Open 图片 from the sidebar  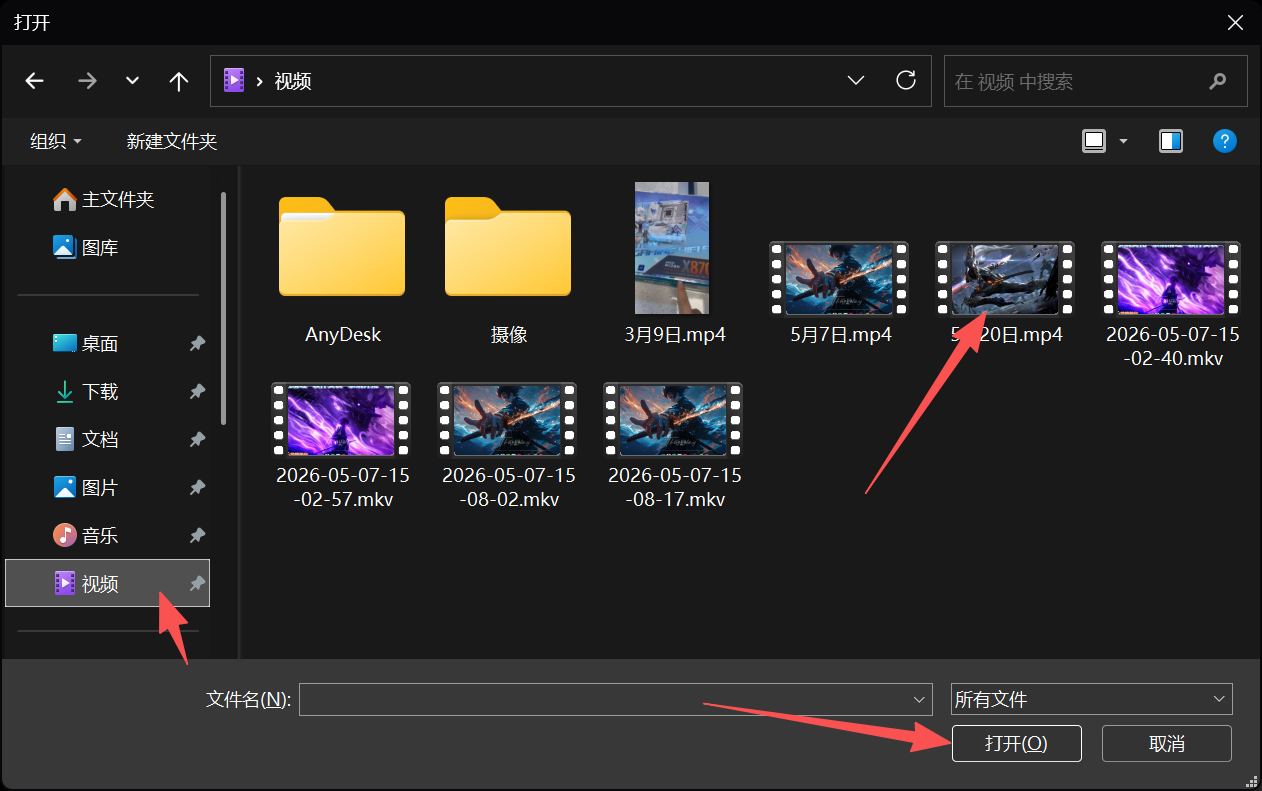tap(109, 487)
